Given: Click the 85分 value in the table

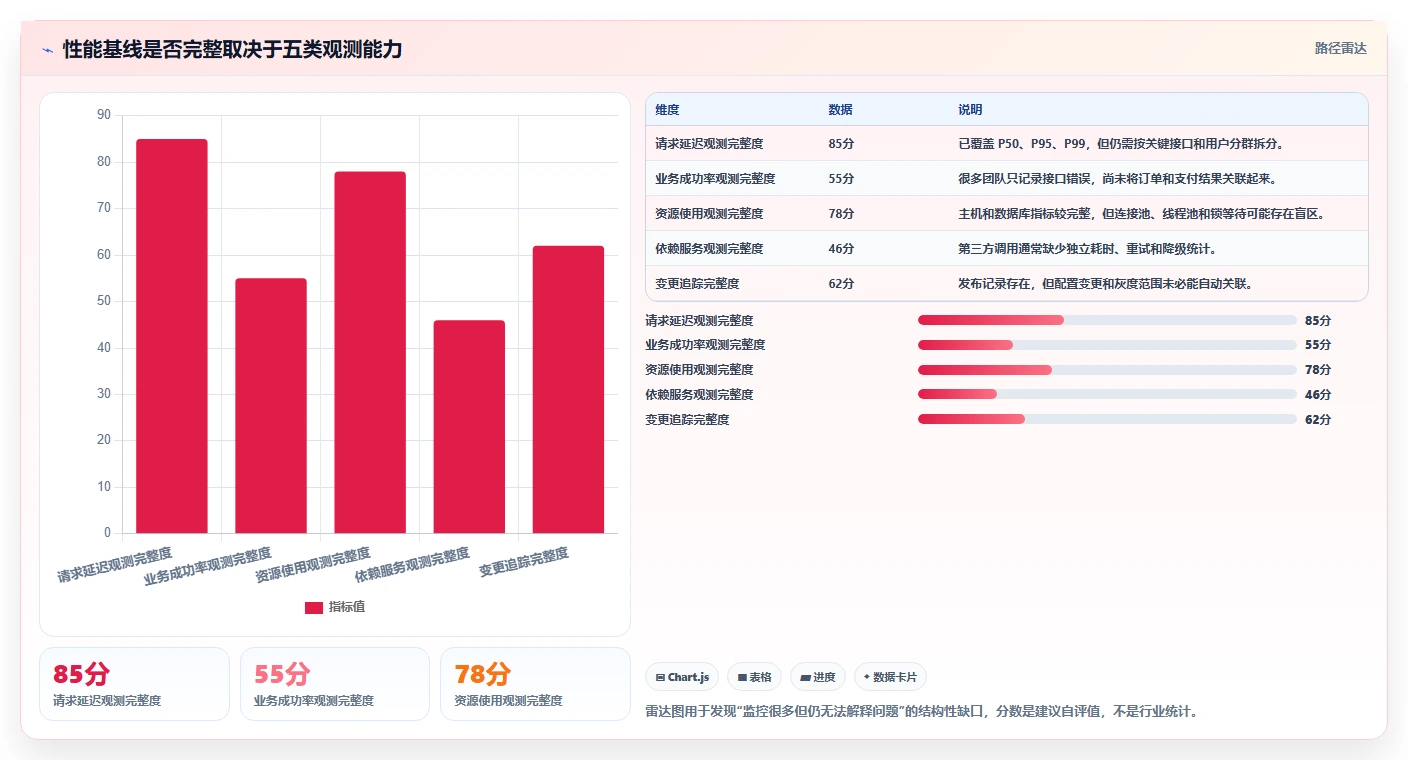Looking at the screenshot, I should click(x=841, y=144).
